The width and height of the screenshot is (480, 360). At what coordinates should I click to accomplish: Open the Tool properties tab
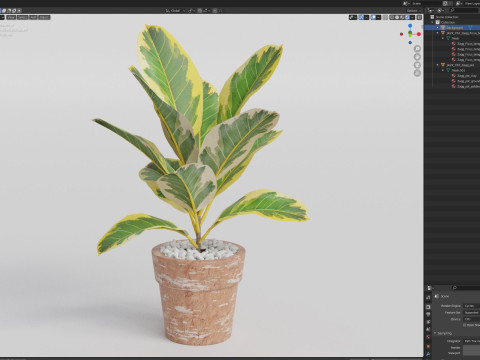point(428,298)
